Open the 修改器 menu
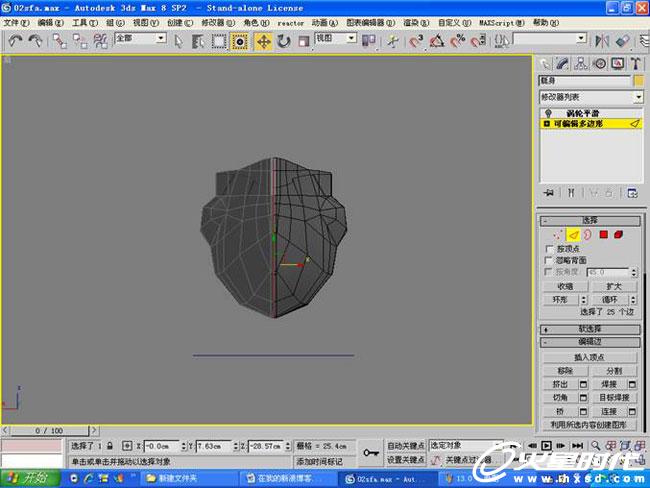This screenshot has width=650, height=488. [218, 23]
